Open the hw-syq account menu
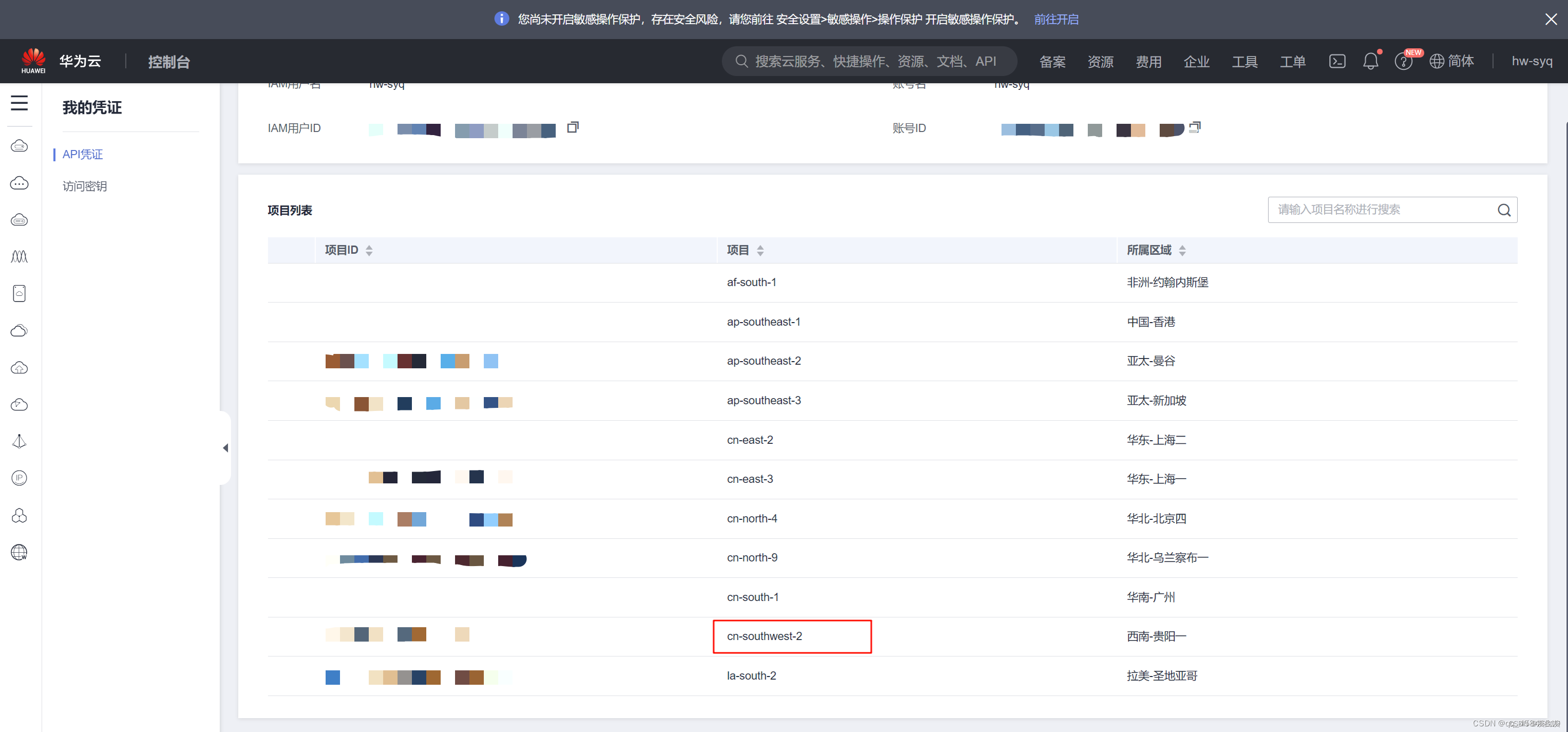The height and width of the screenshot is (732, 1568). coord(1532,61)
